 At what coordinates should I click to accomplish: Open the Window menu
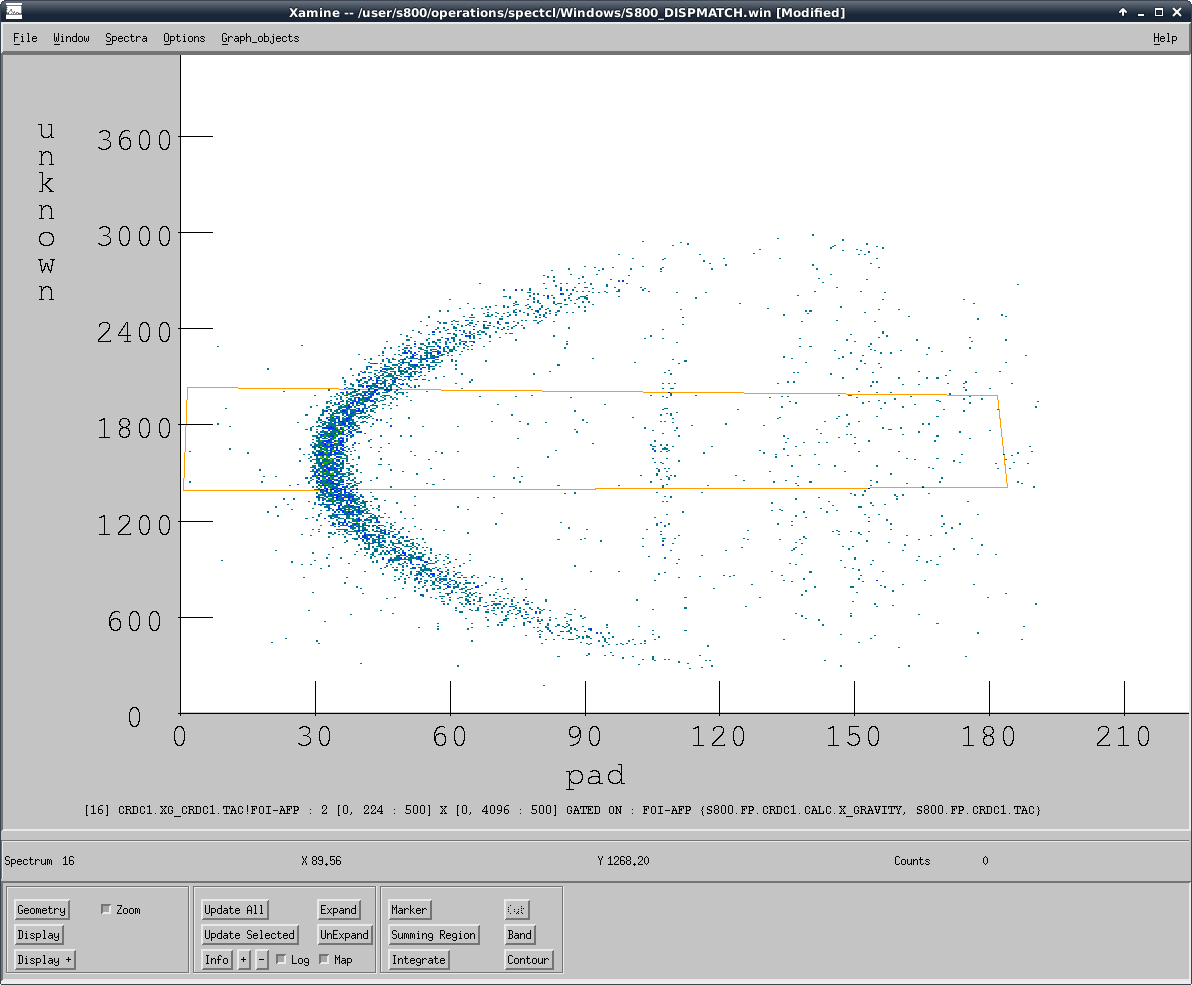(71, 38)
